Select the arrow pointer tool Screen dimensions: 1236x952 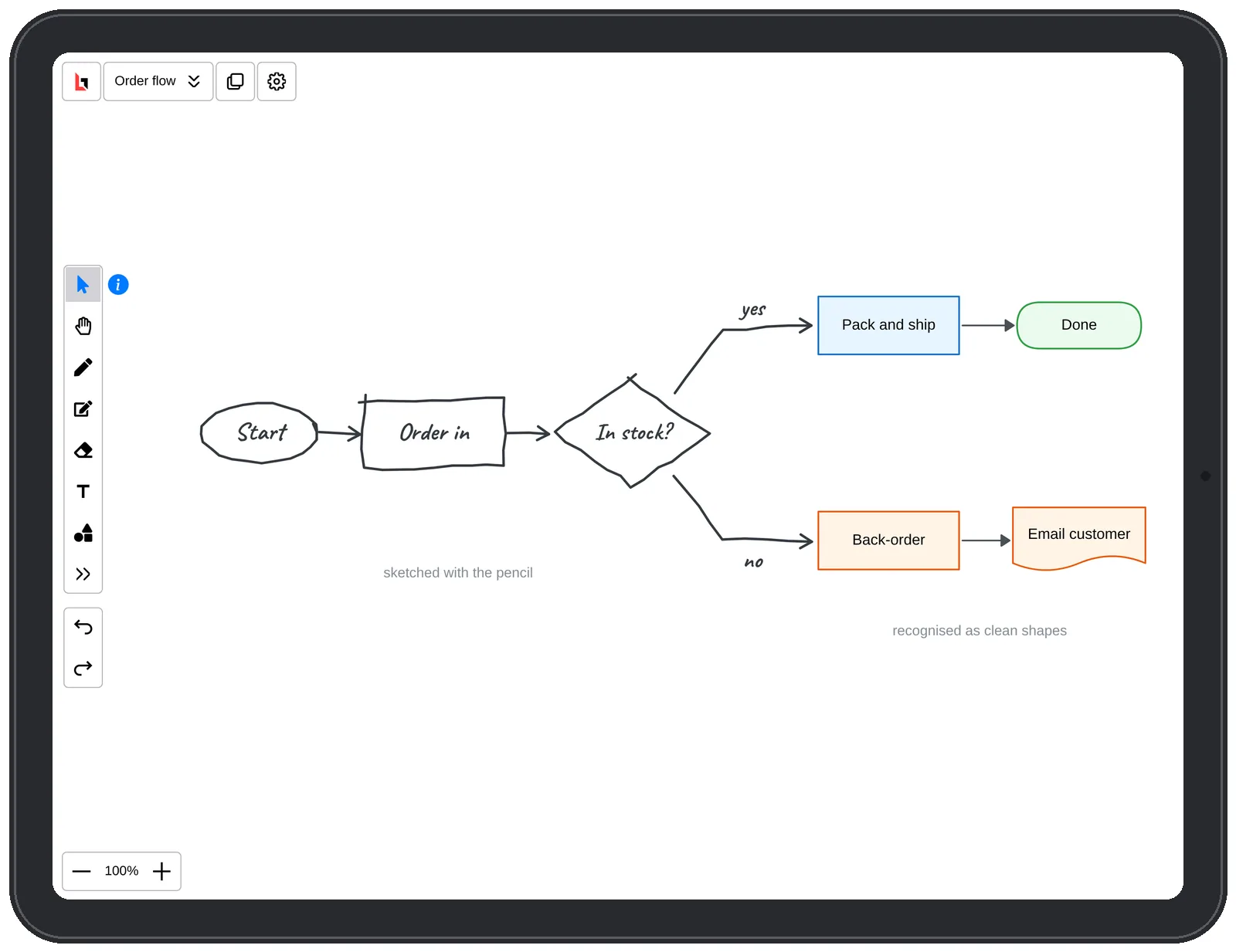pos(83,285)
